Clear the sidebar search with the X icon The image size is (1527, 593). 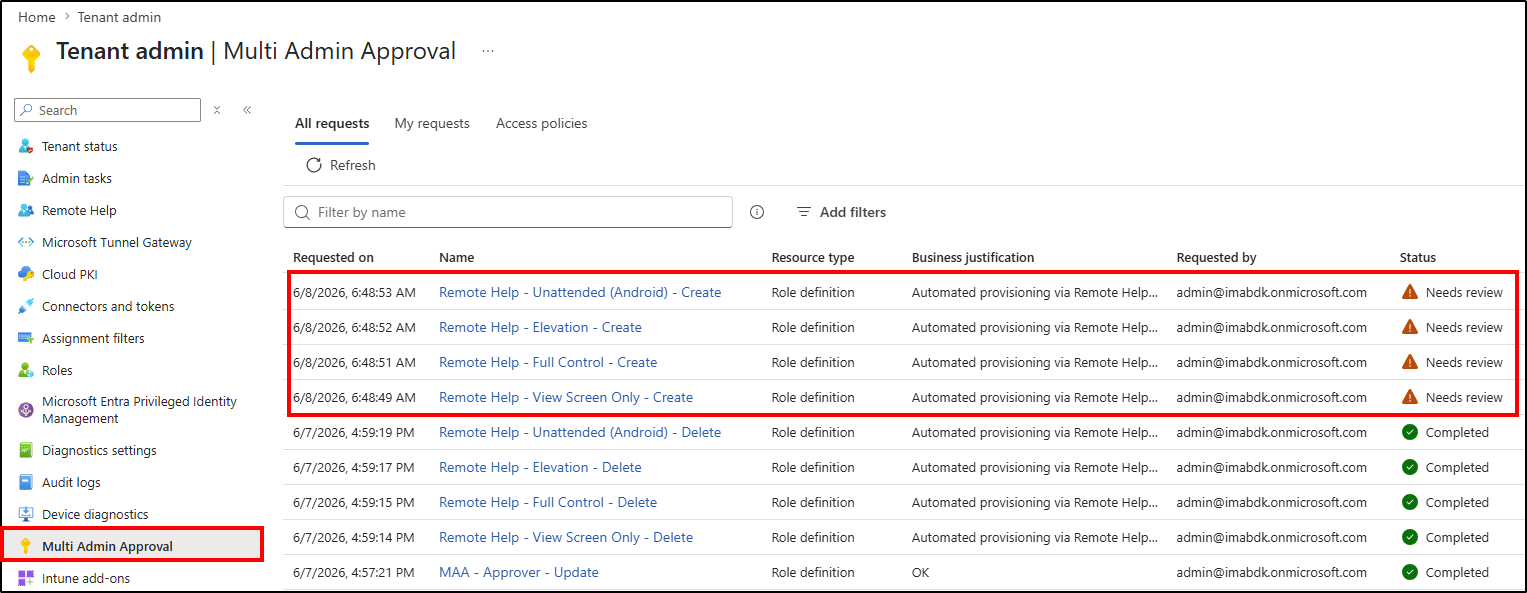click(x=217, y=110)
